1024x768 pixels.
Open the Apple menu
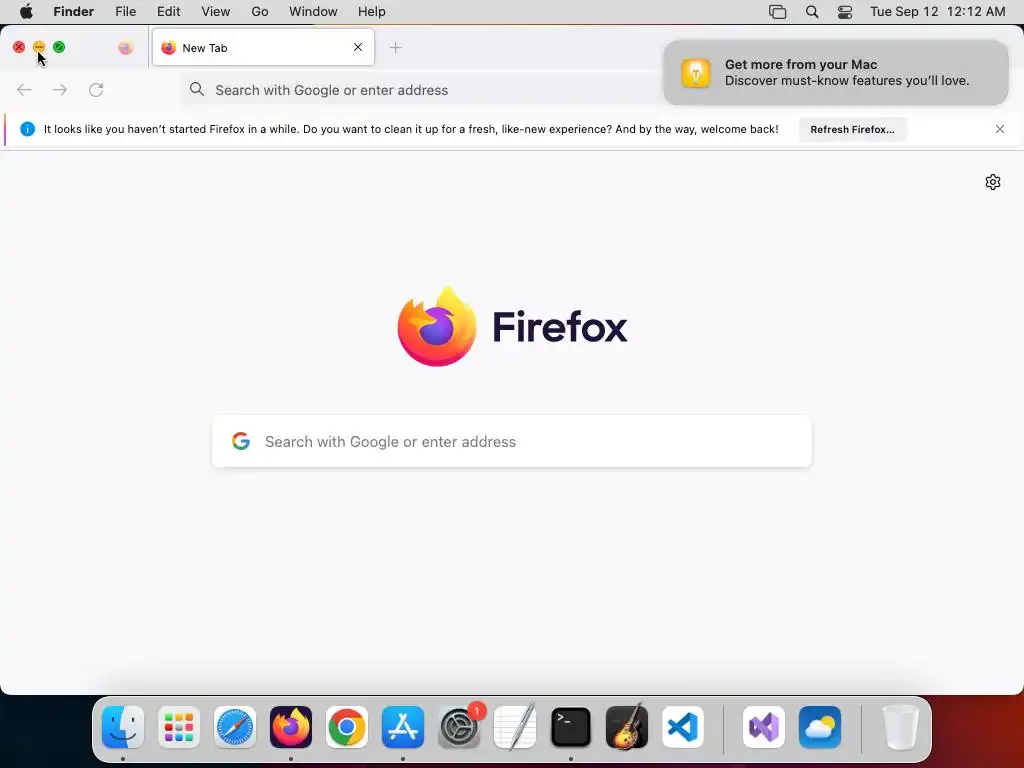(x=26, y=12)
